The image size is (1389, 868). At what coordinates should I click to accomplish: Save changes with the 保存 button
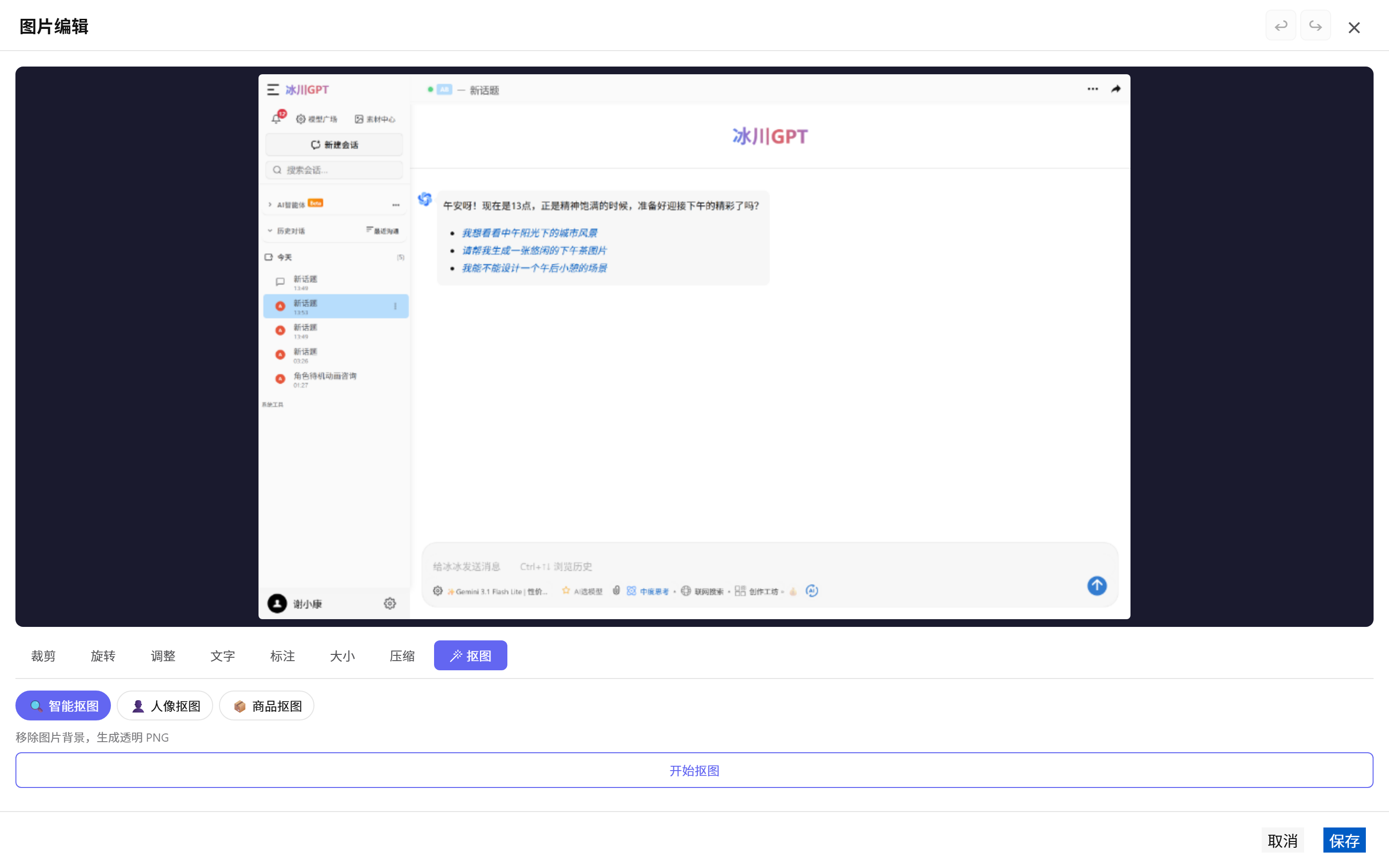pos(1345,840)
